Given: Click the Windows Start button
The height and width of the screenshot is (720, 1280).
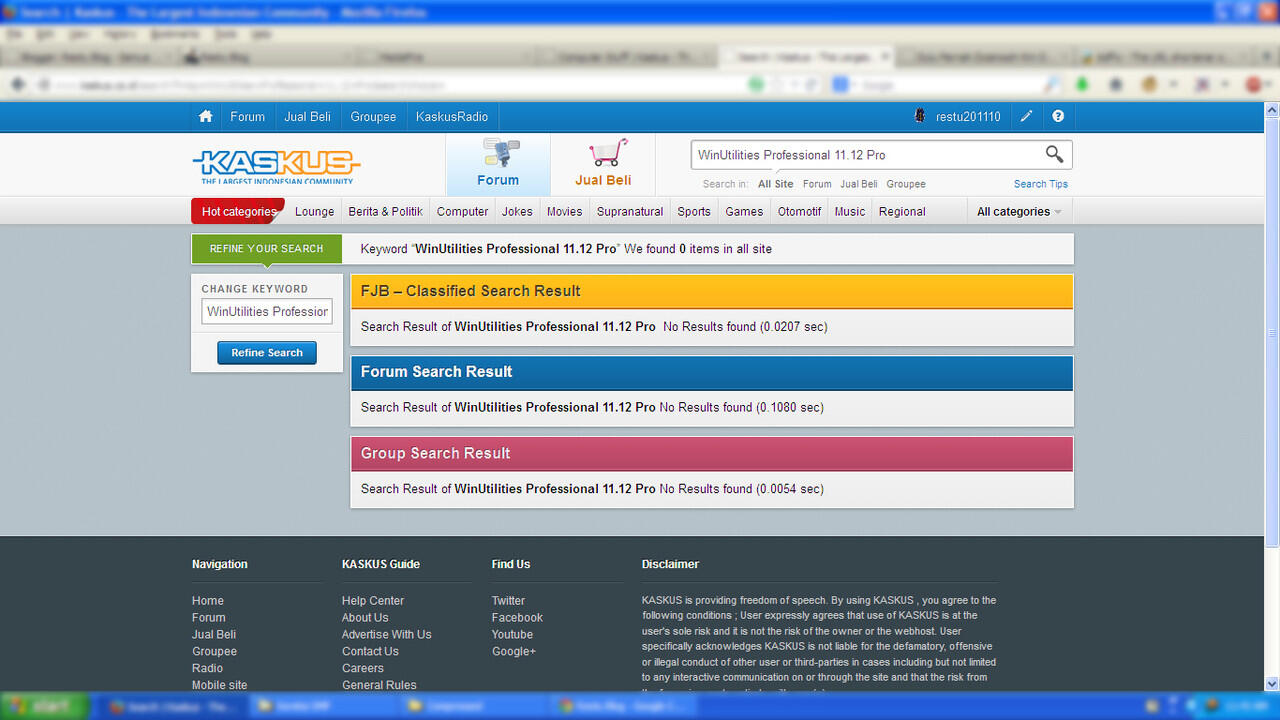Looking at the screenshot, I should tap(45, 706).
